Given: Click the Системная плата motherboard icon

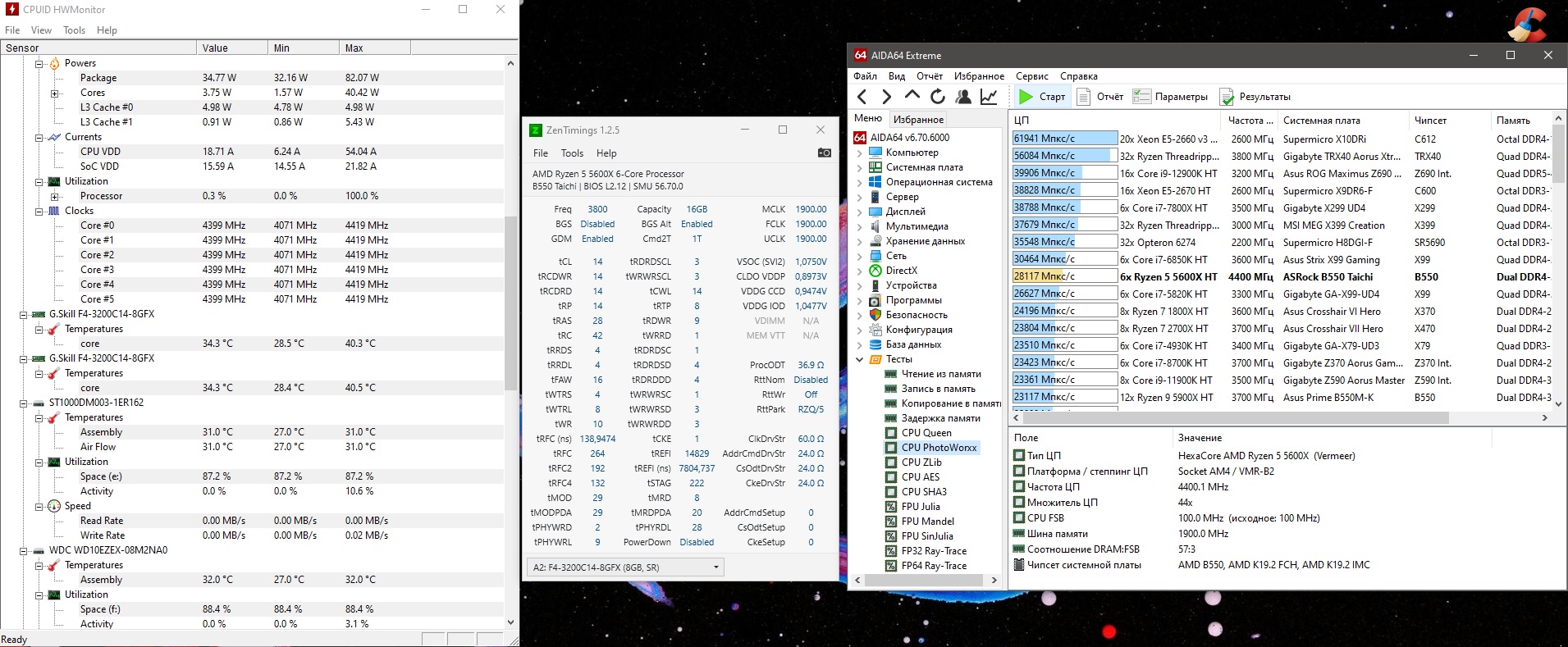Looking at the screenshot, I should tap(875, 167).
